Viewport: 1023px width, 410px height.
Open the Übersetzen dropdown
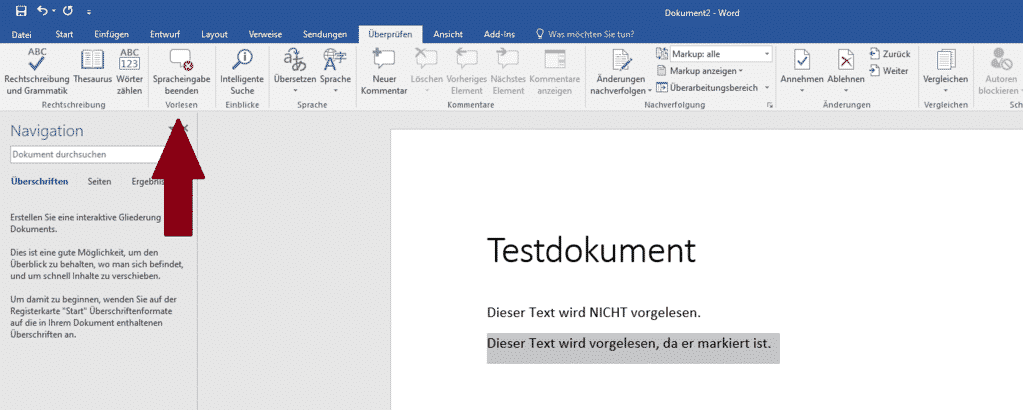point(295,72)
